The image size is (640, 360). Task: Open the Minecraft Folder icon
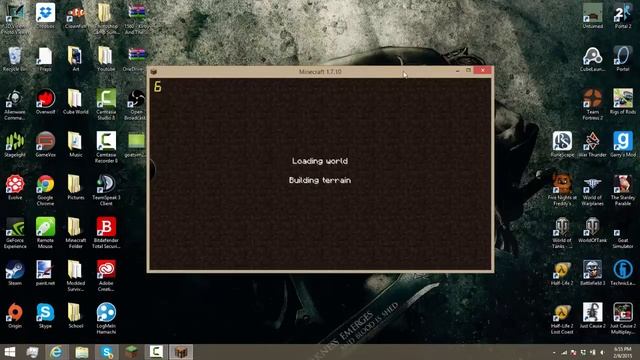coord(76,233)
